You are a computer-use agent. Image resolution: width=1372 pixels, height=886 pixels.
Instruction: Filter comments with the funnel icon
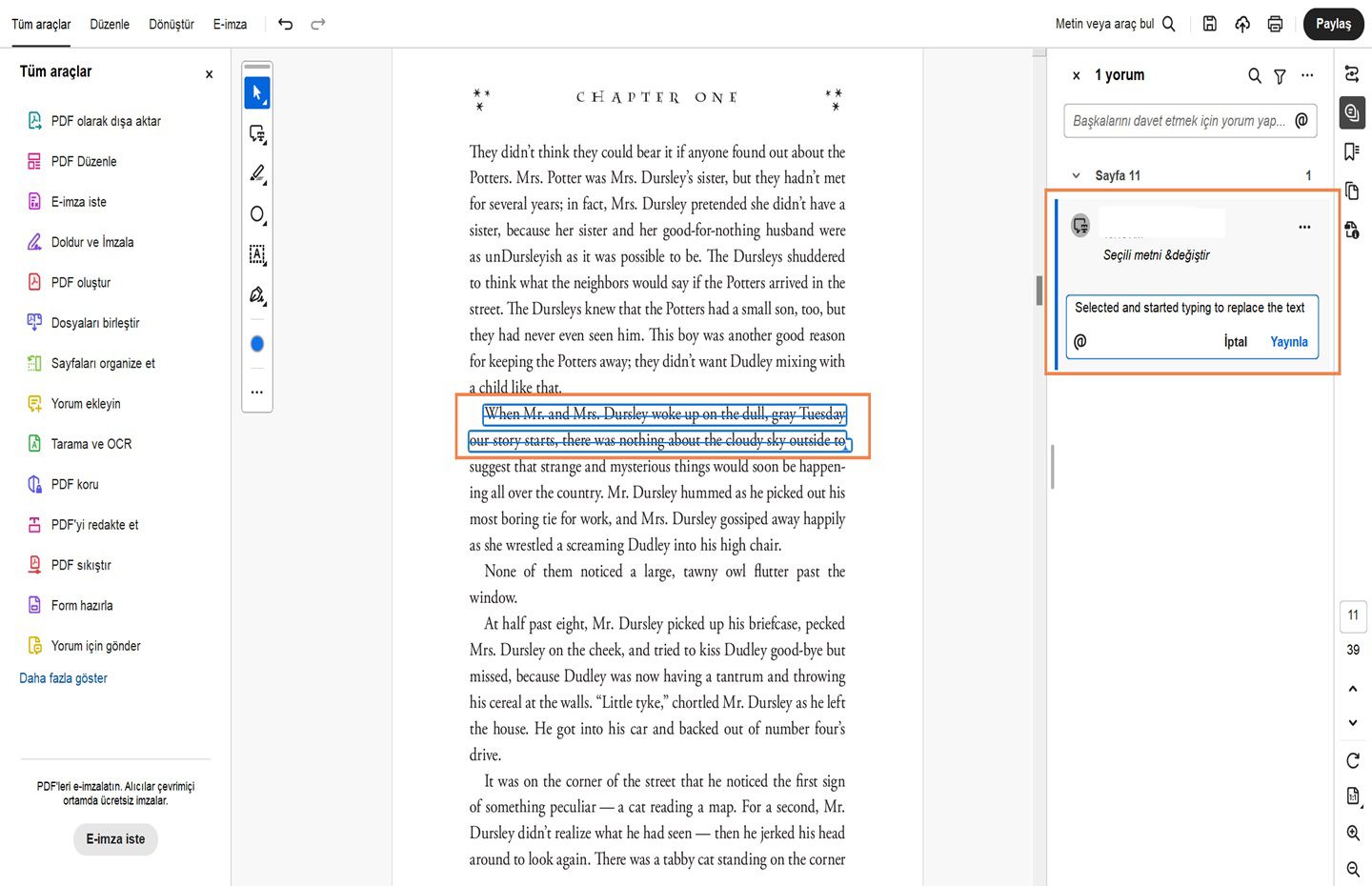coord(1280,75)
